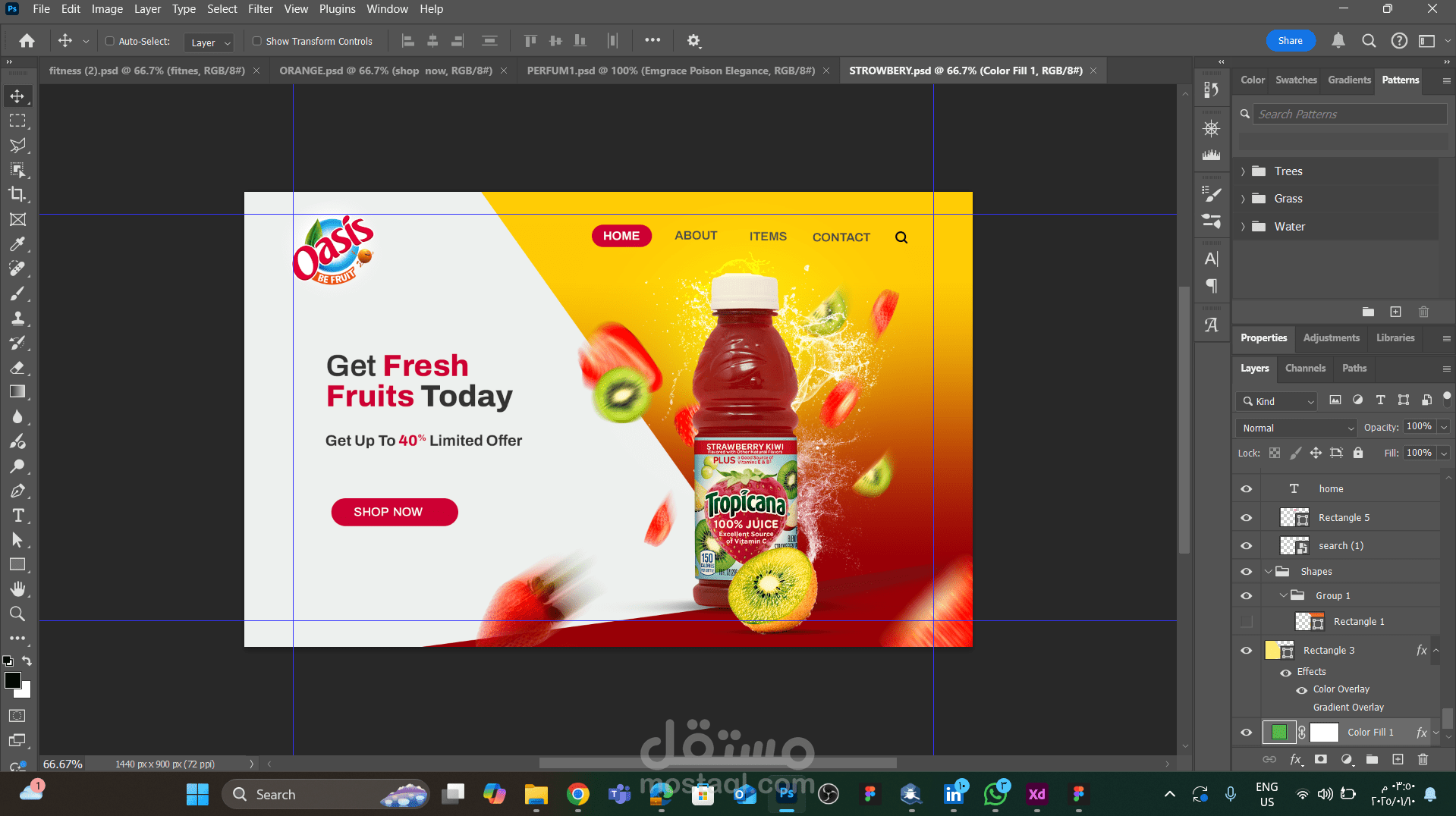Create a new layer
Image resolution: width=1456 pixels, height=816 pixels.
click(1398, 759)
